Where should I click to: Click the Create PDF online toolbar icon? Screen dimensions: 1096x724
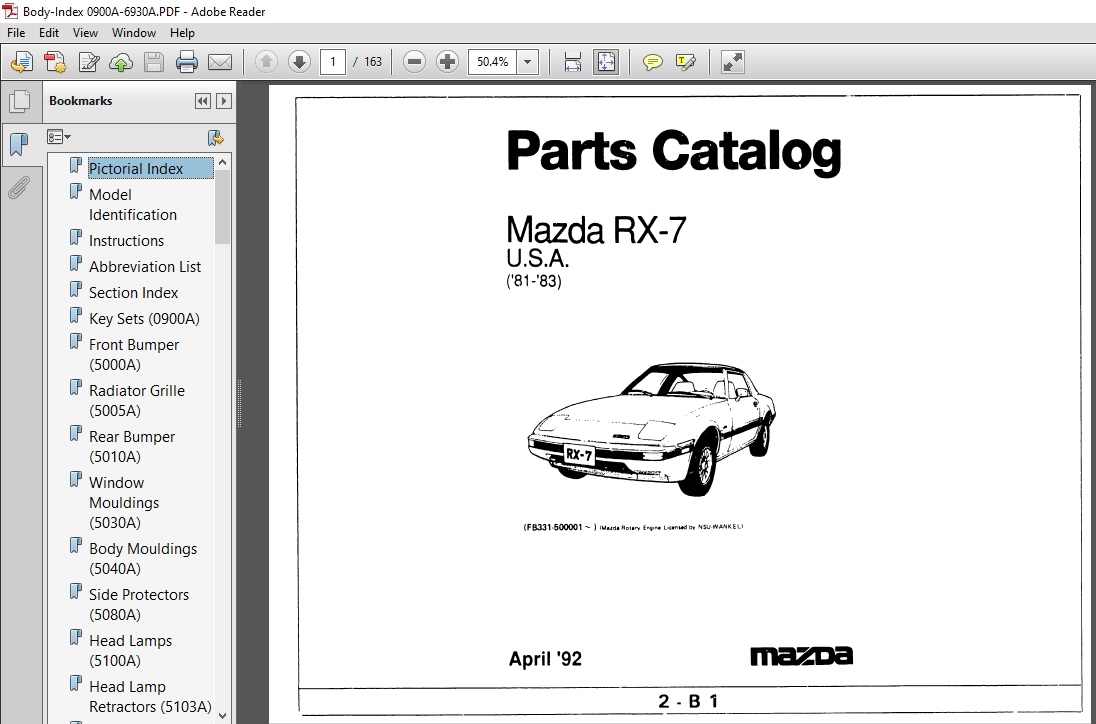click(22, 62)
